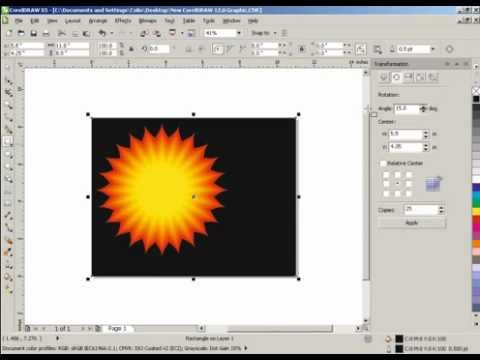Adjust the Copies spinner arrows
The height and width of the screenshot is (360, 480).
point(441,210)
